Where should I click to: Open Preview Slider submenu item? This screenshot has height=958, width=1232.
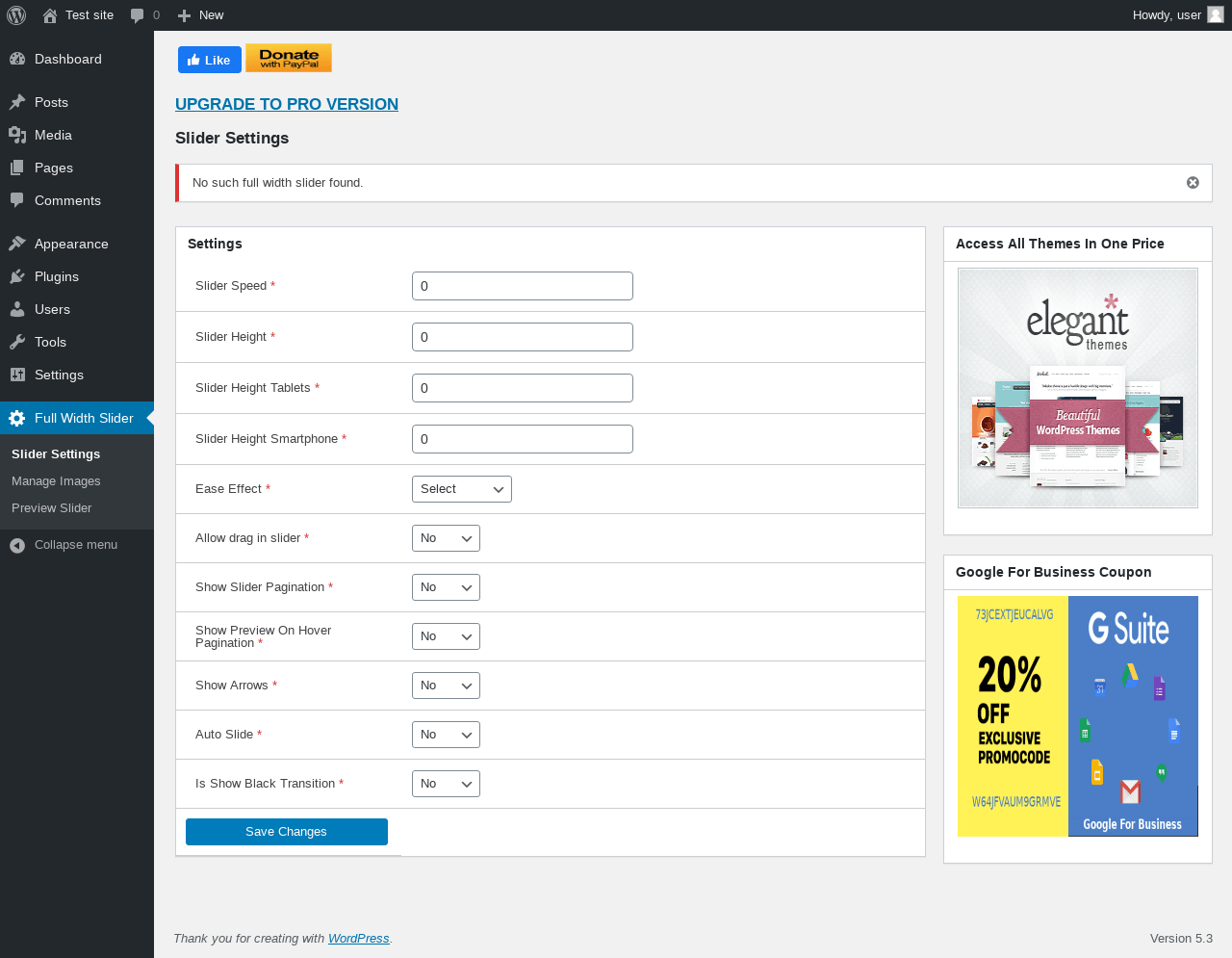[52, 508]
